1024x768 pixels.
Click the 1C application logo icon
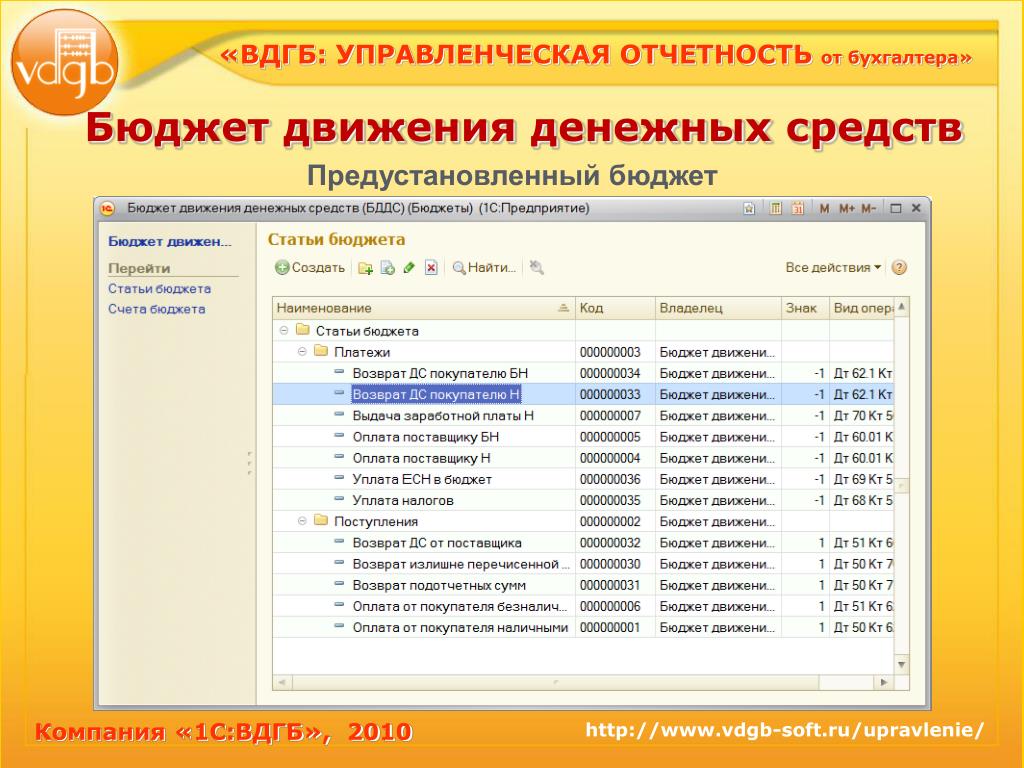click(x=108, y=208)
